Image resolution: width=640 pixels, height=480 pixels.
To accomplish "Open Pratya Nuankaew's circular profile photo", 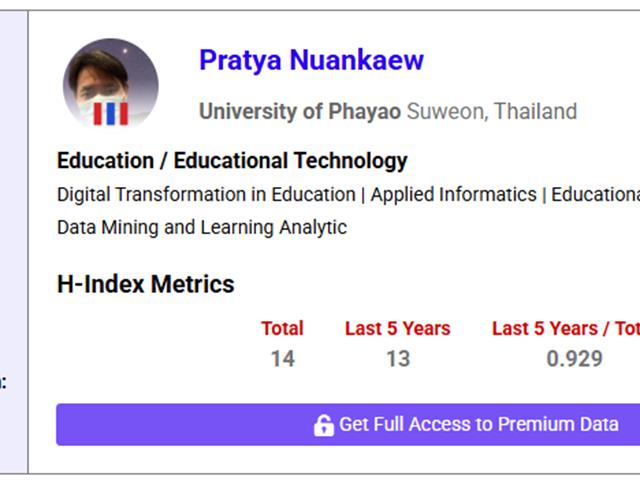I will click(111, 83).
